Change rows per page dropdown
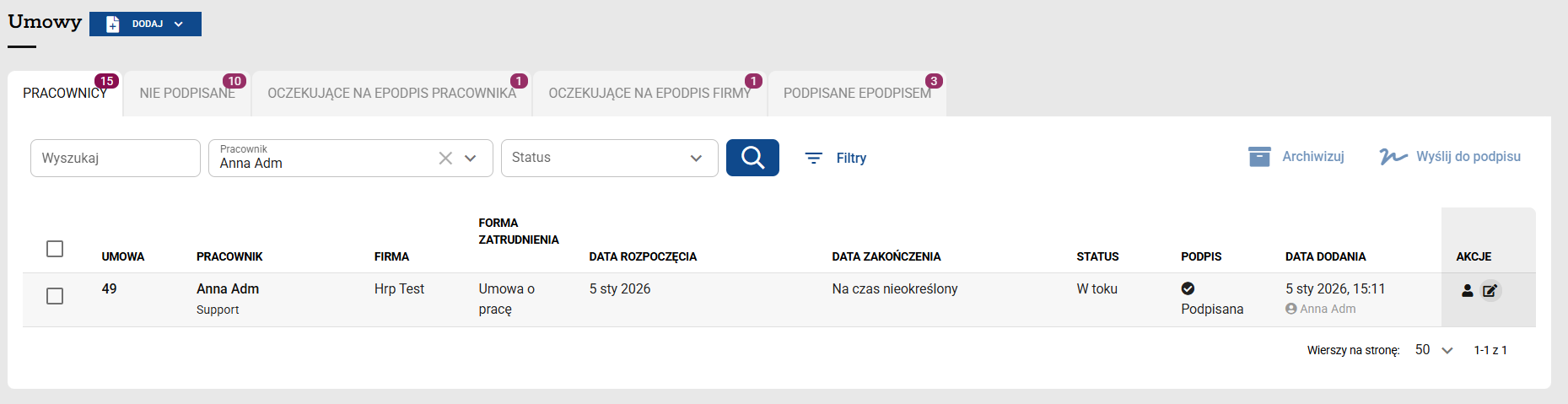Screen dimensions: 1568x404 pos(1434,350)
